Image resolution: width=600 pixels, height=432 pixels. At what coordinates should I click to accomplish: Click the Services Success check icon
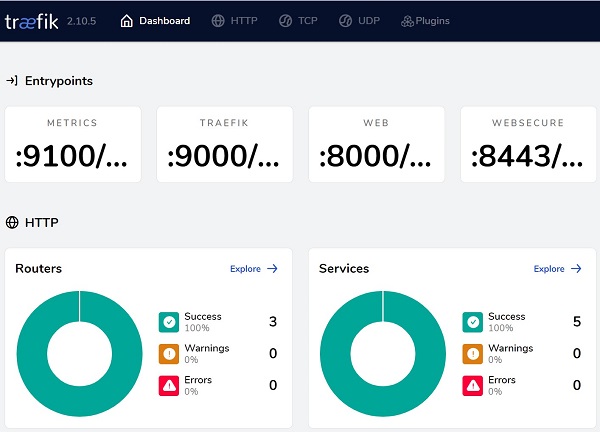(473, 322)
